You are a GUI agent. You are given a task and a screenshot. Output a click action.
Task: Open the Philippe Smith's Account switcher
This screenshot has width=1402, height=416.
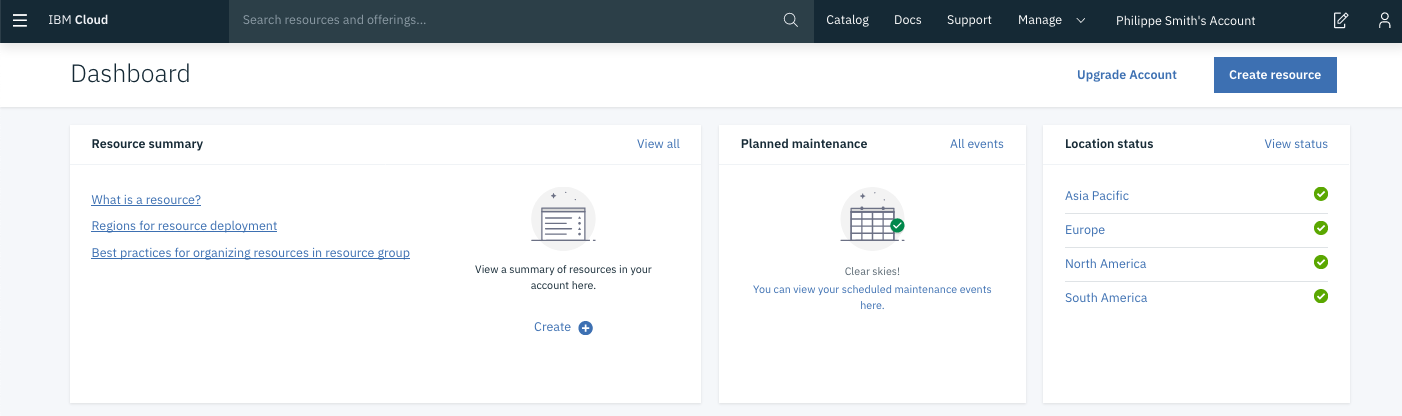pyautogui.click(x=1185, y=20)
